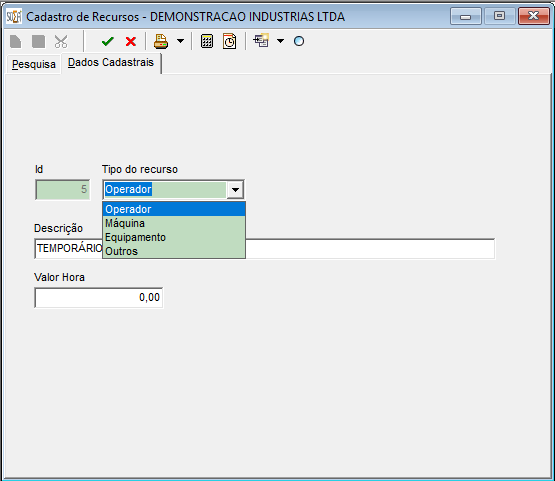Expand the printer options dropdown arrow
The image size is (555, 481).
point(181,41)
